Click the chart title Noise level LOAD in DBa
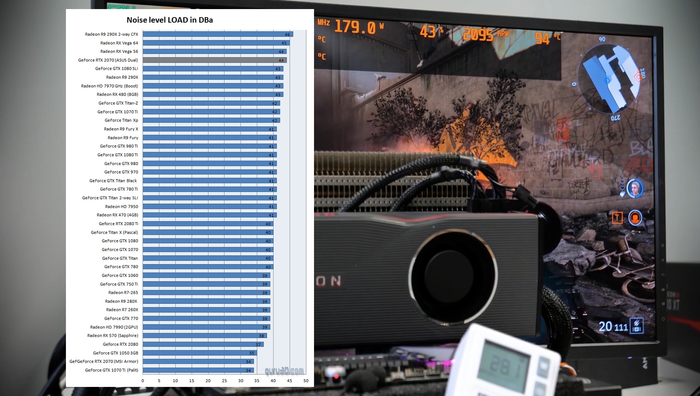The width and height of the screenshot is (700, 396). tap(170, 20)
